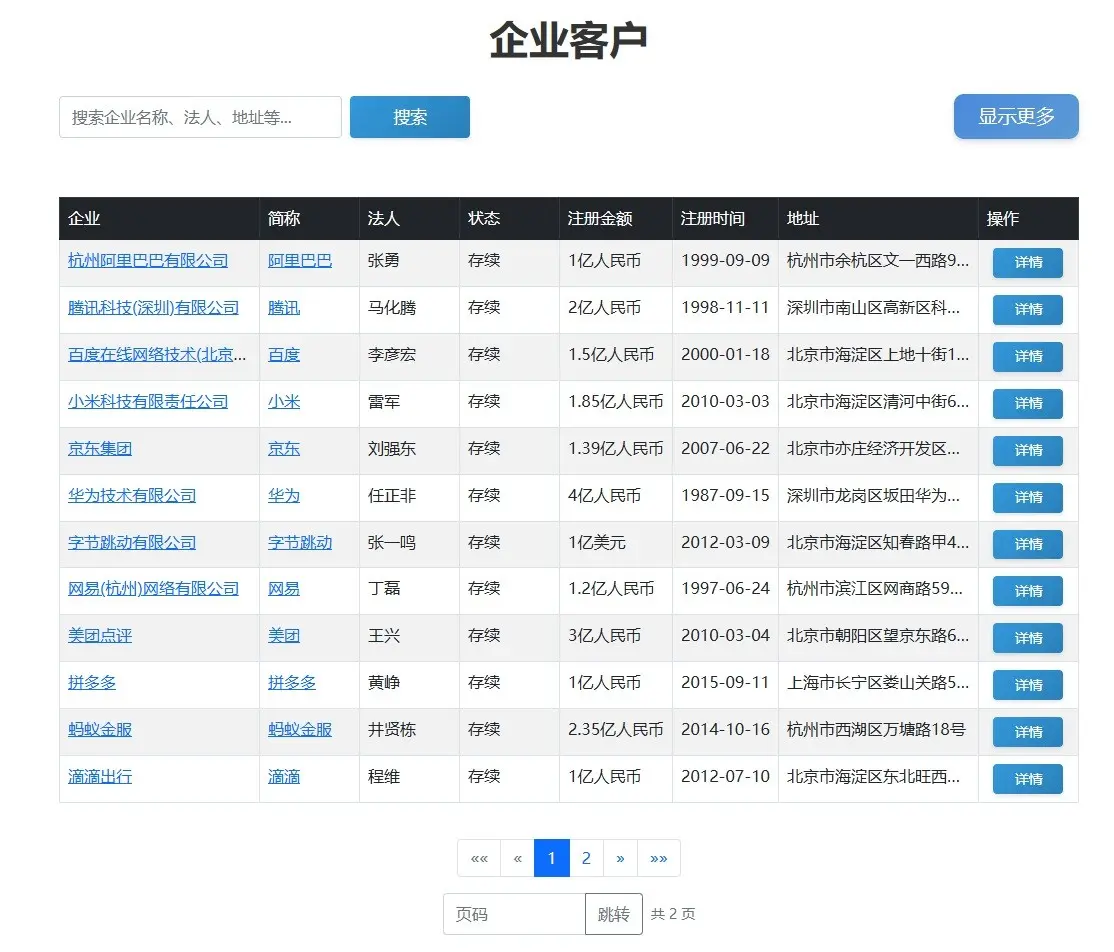Viewport: 1114px width, 952px height.
Task: Open the 百度 short name link
Action: tap(284, 355)
